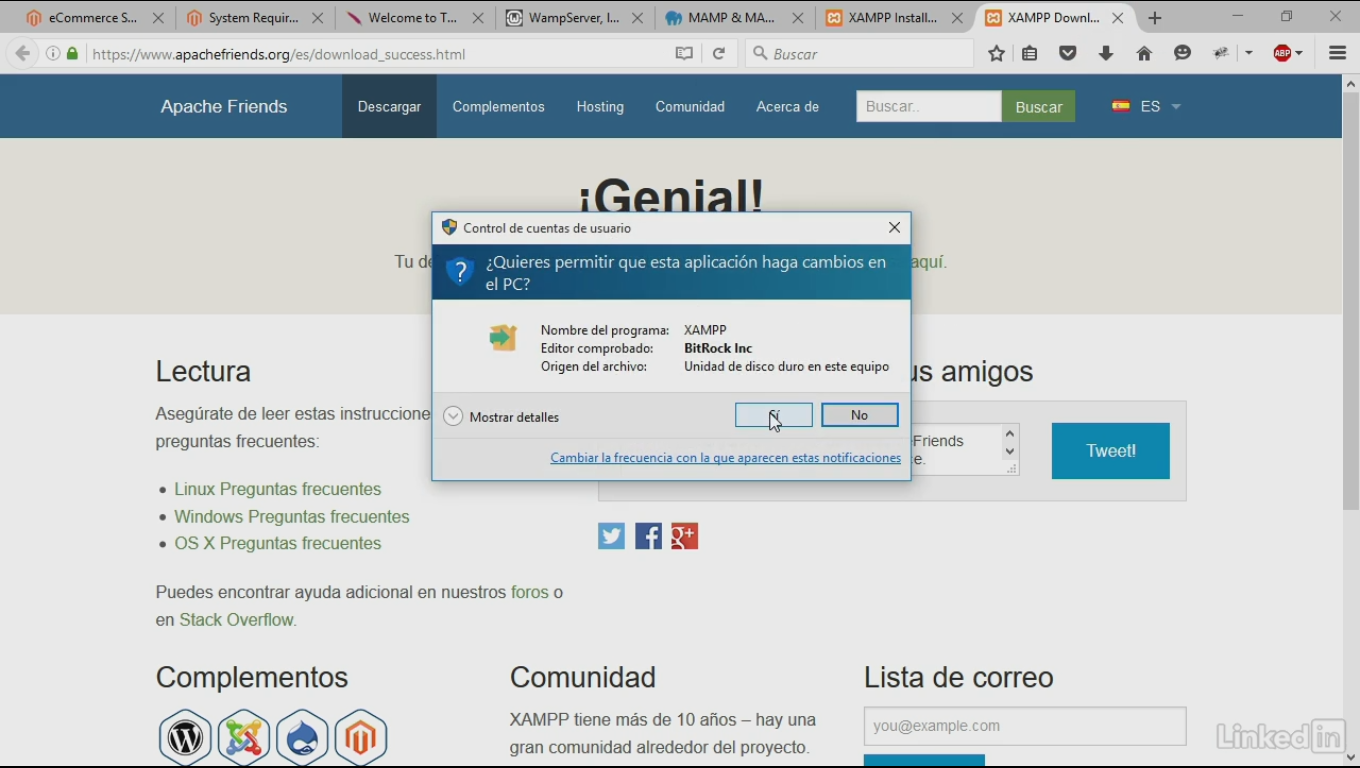Click the green padlock security icon
This screenshot has height=768, width=1360.
click(x=72, y=54)
